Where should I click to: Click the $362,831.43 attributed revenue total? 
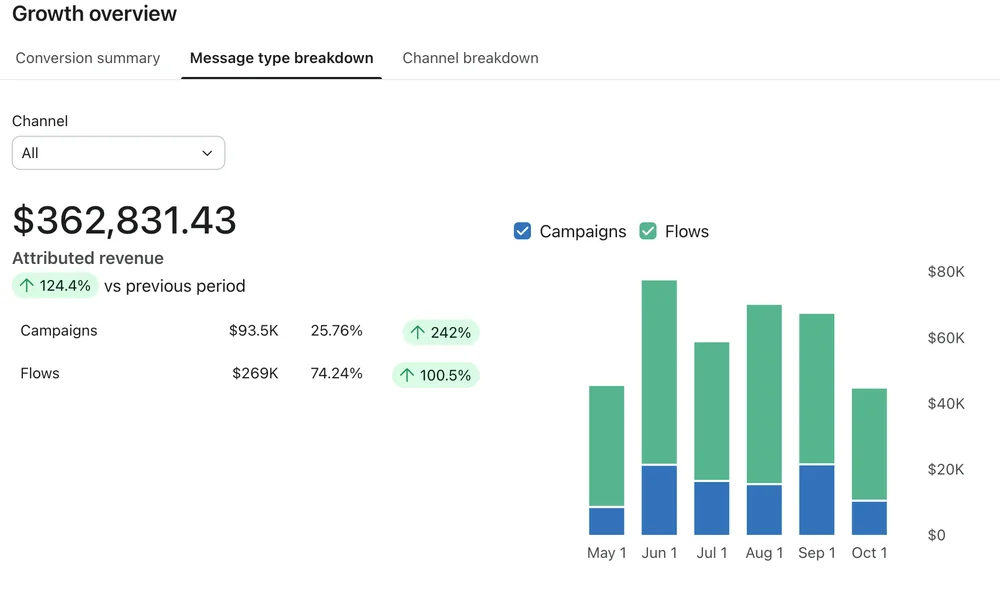click(x=124, y=220)
